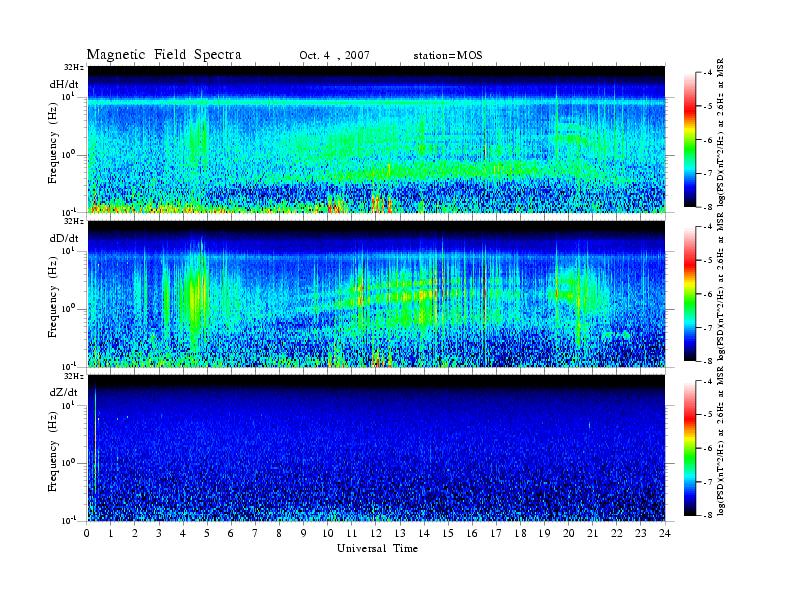Click the bottom panel color scale bar
Image resolution: width=792 pixels, height=612 pixels.
690,448
